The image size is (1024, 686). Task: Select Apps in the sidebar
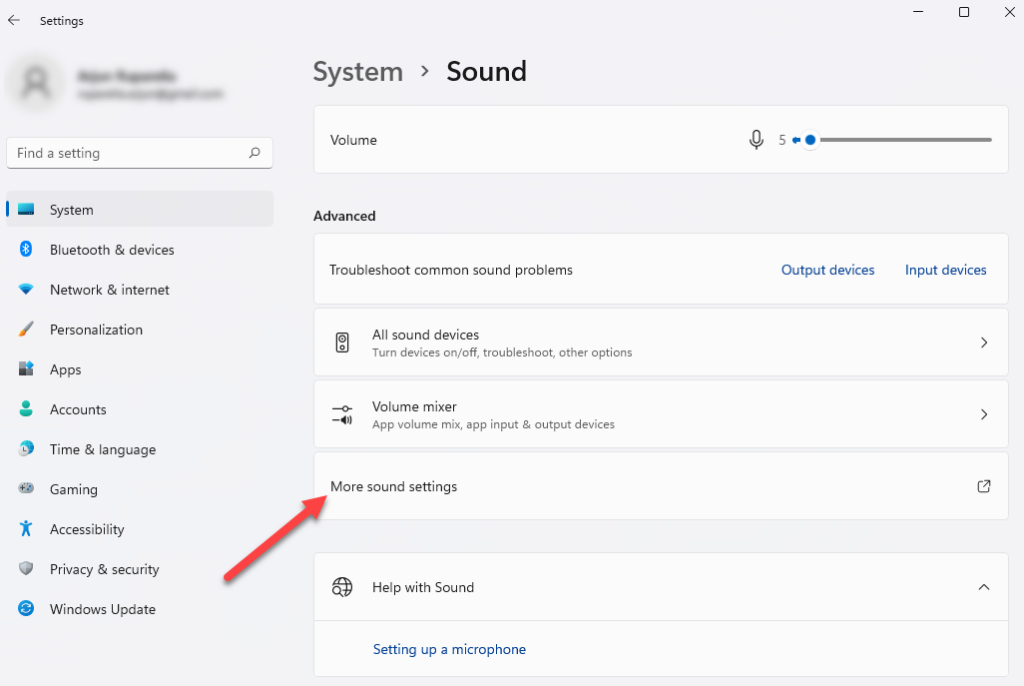pos(66,370)
